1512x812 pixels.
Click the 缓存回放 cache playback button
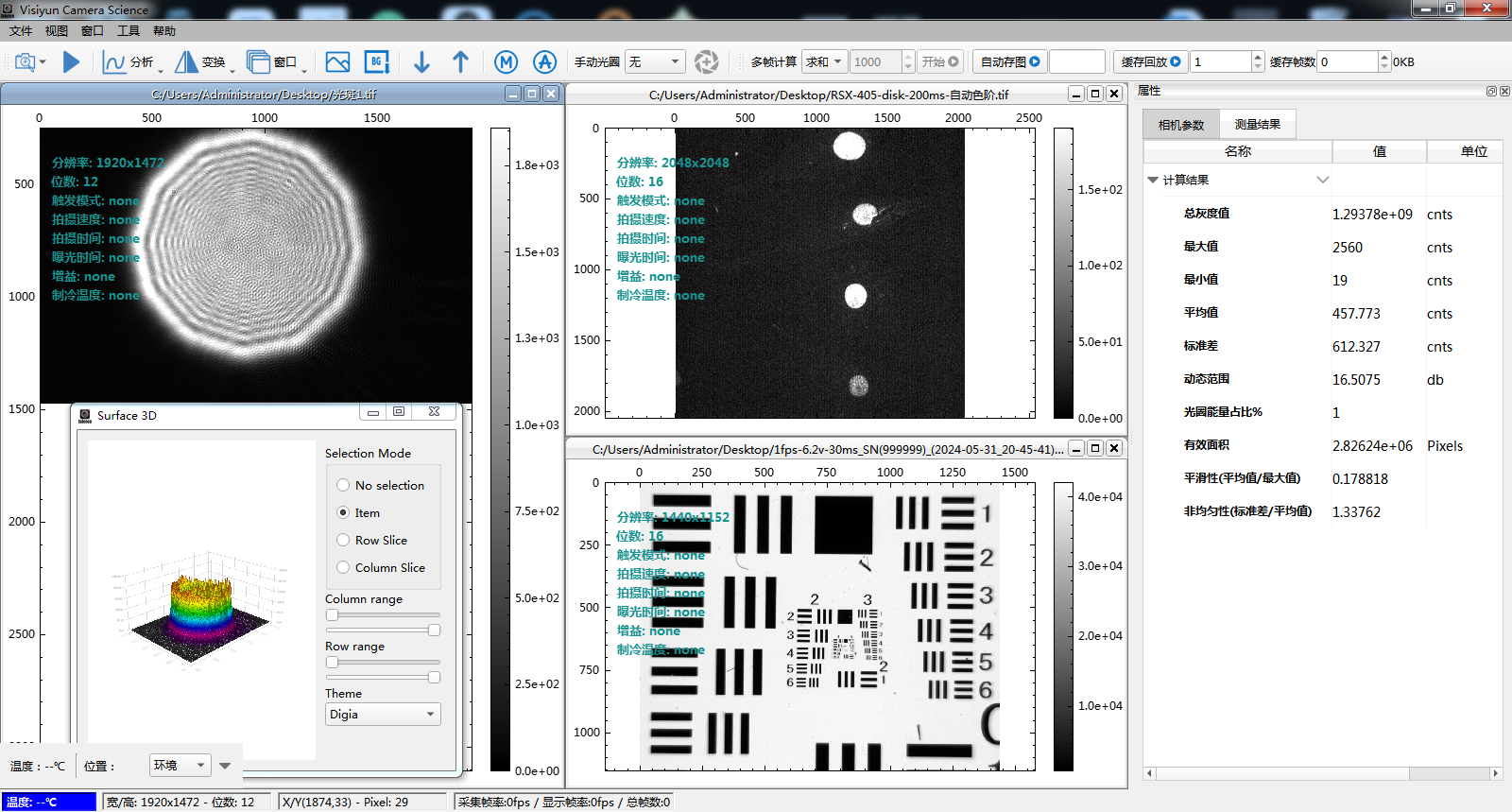click(x=1150, y=62)
